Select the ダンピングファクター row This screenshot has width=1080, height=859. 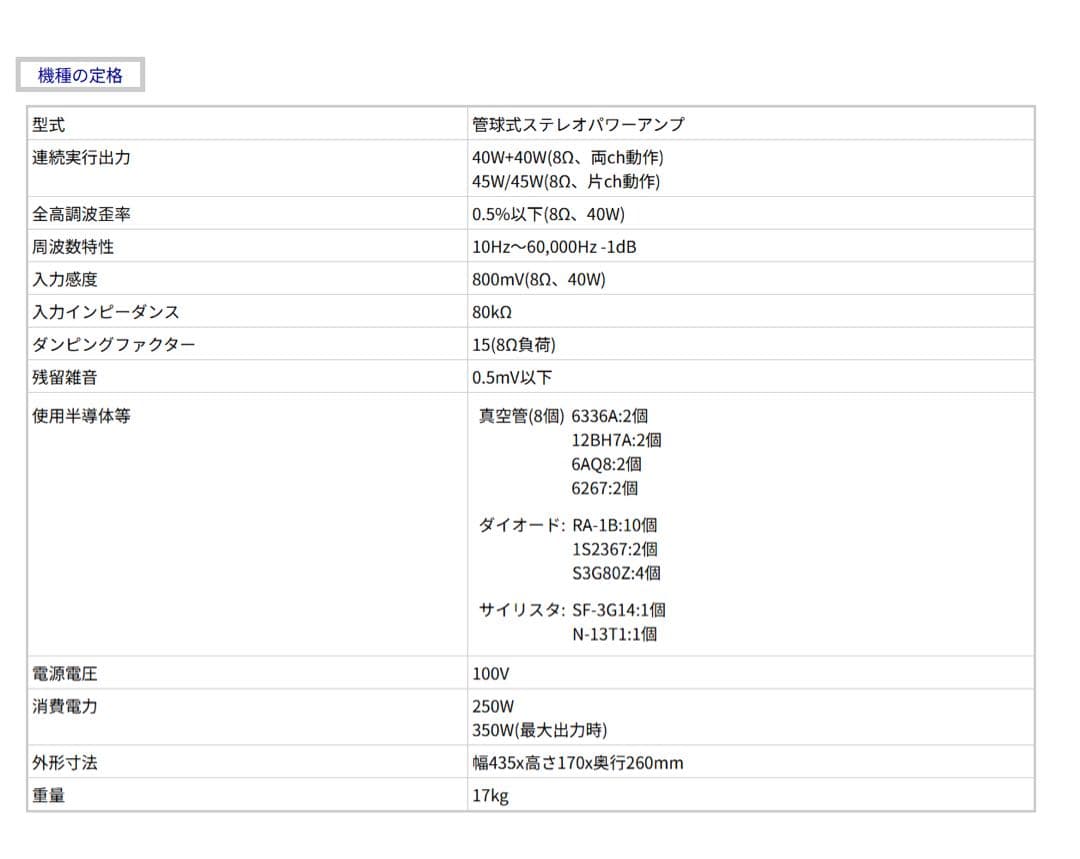click(x=96, y=344)
